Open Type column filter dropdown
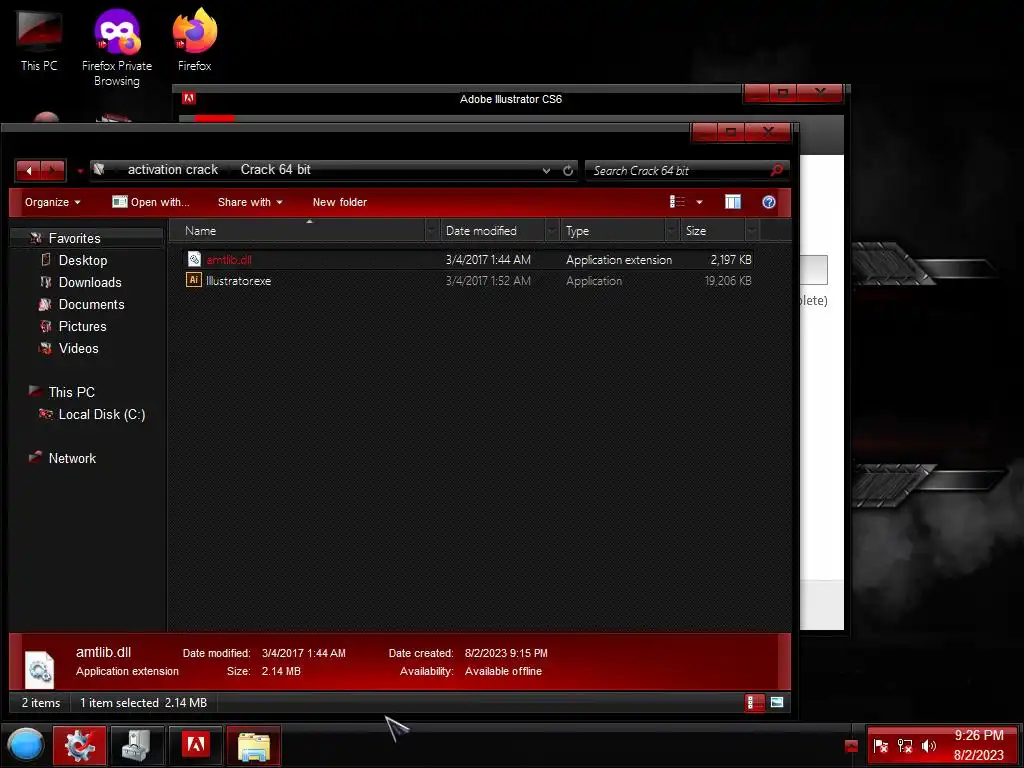1024x768 pixels. click(672, 231)
